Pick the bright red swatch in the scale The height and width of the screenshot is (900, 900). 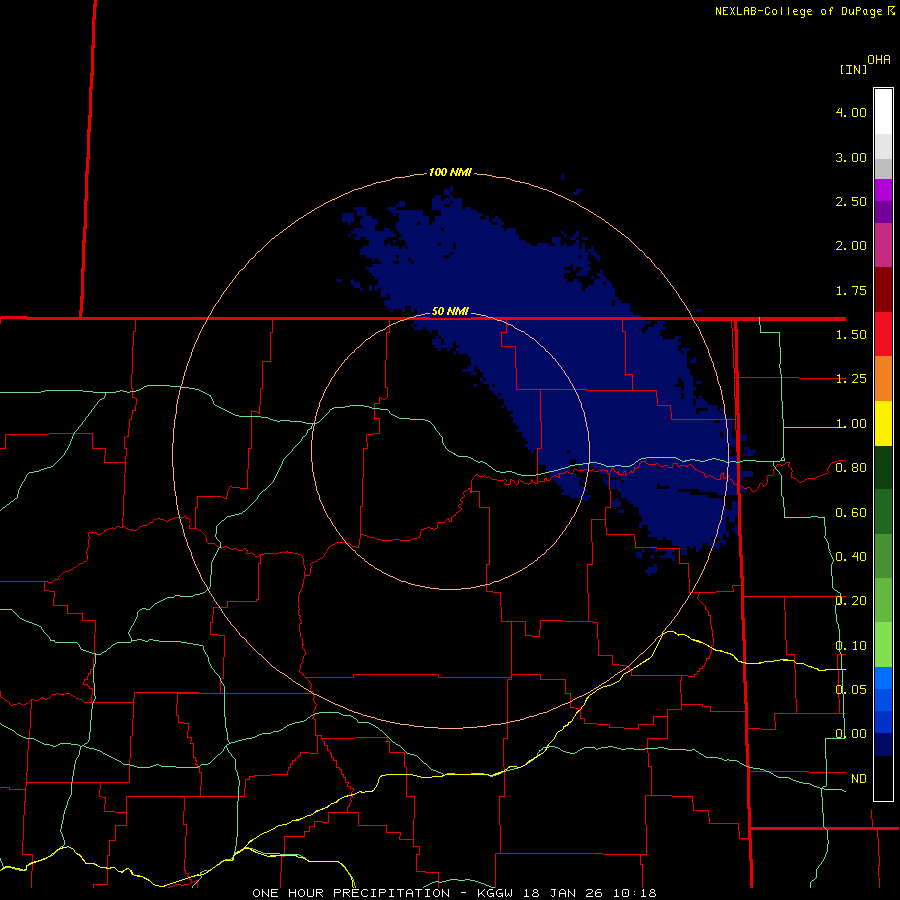coord(883,334)
